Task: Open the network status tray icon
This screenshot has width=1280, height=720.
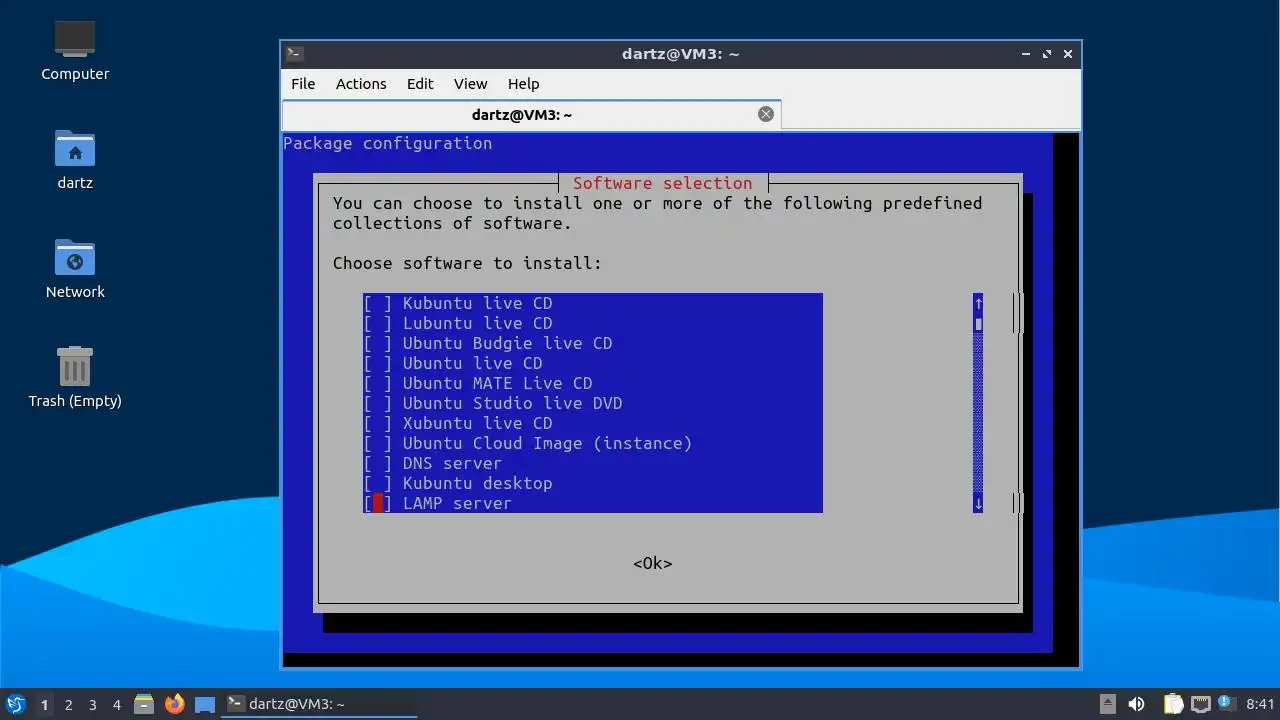Action: 1200,704
